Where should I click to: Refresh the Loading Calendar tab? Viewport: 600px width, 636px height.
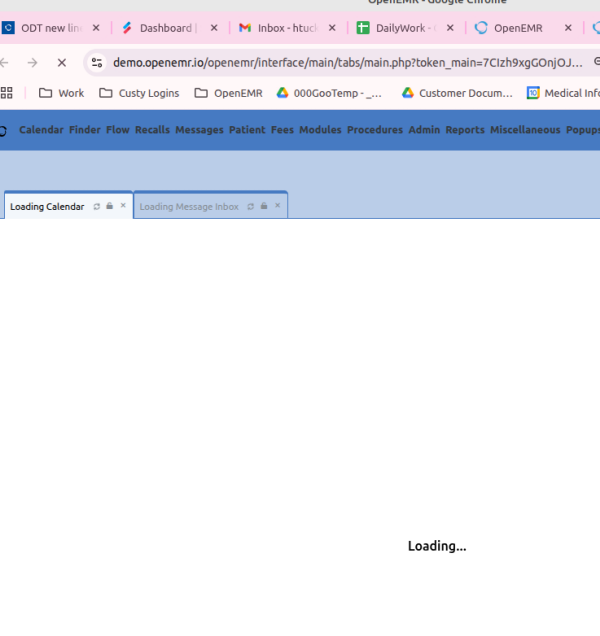click(97, 207)
